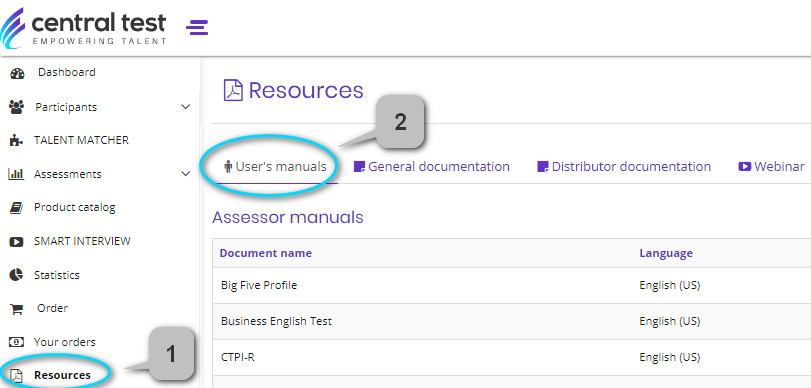The width and height of the screenshot is (811, 388).
Task: Click the Language column header
Action: pyautogui.click(x=666, y=253)
